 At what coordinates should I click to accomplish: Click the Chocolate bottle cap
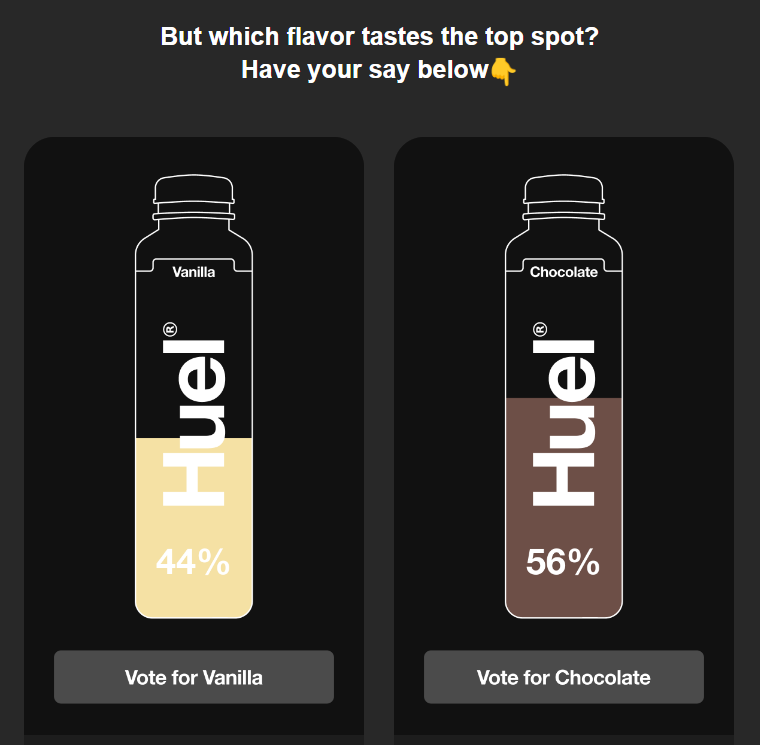coord(564,189)
